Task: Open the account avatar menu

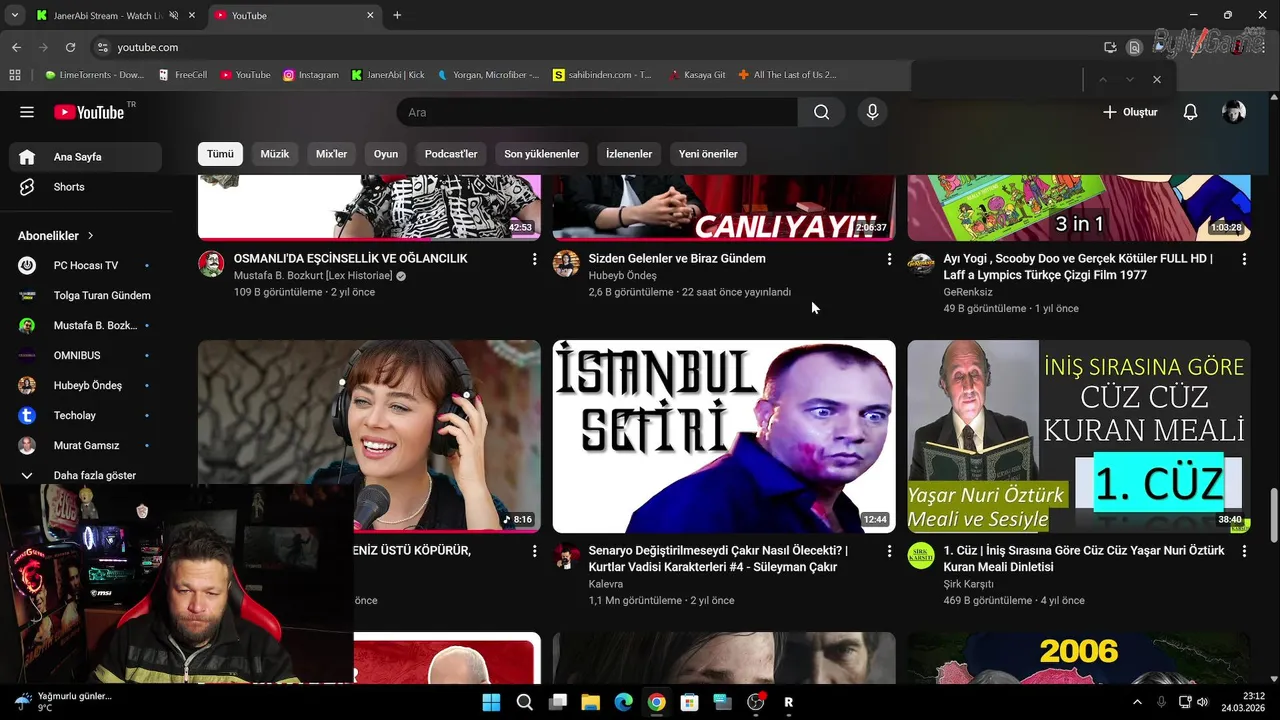Action: pos(1234,112)
